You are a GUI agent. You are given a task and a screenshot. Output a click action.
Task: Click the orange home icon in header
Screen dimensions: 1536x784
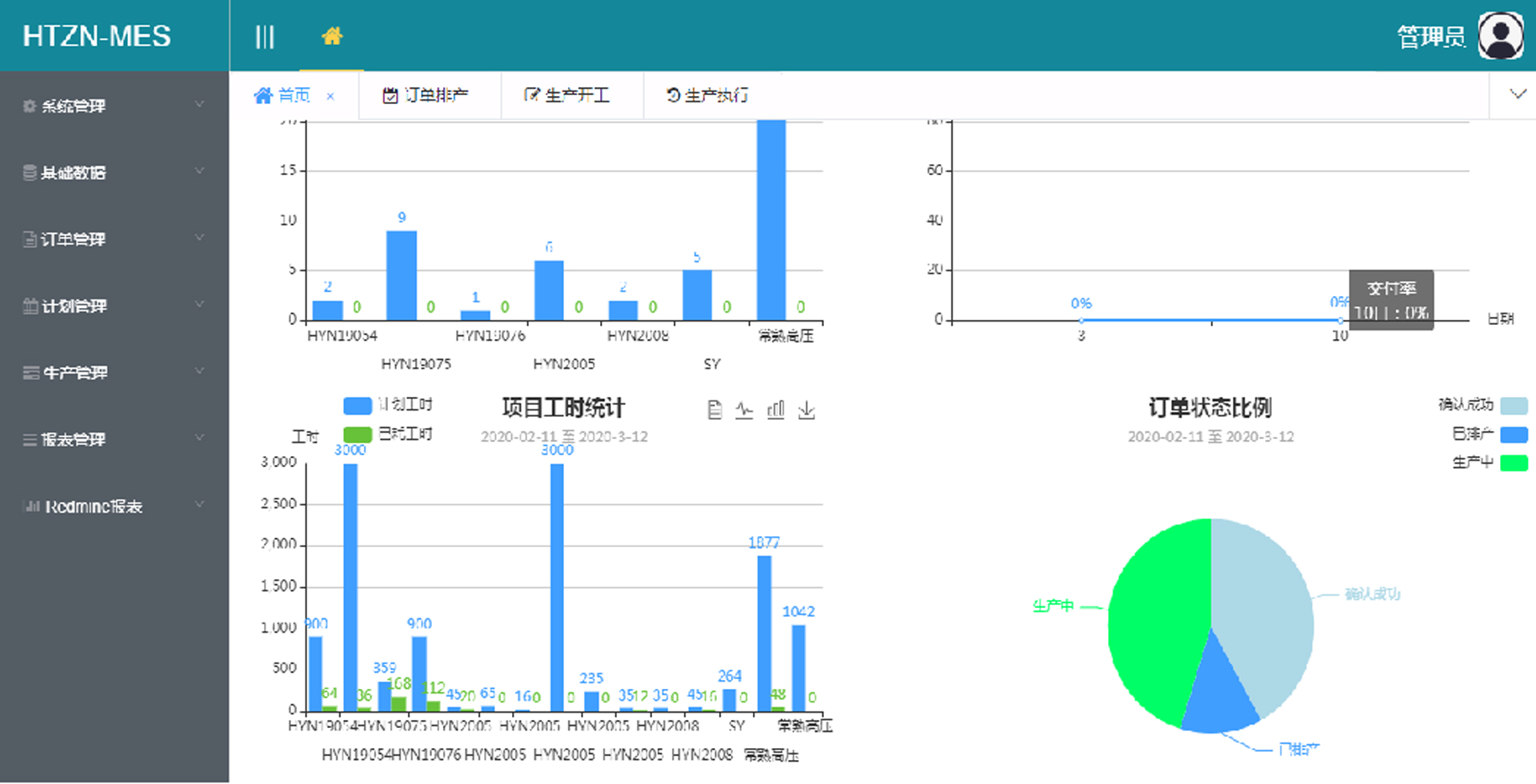[332, 36]
